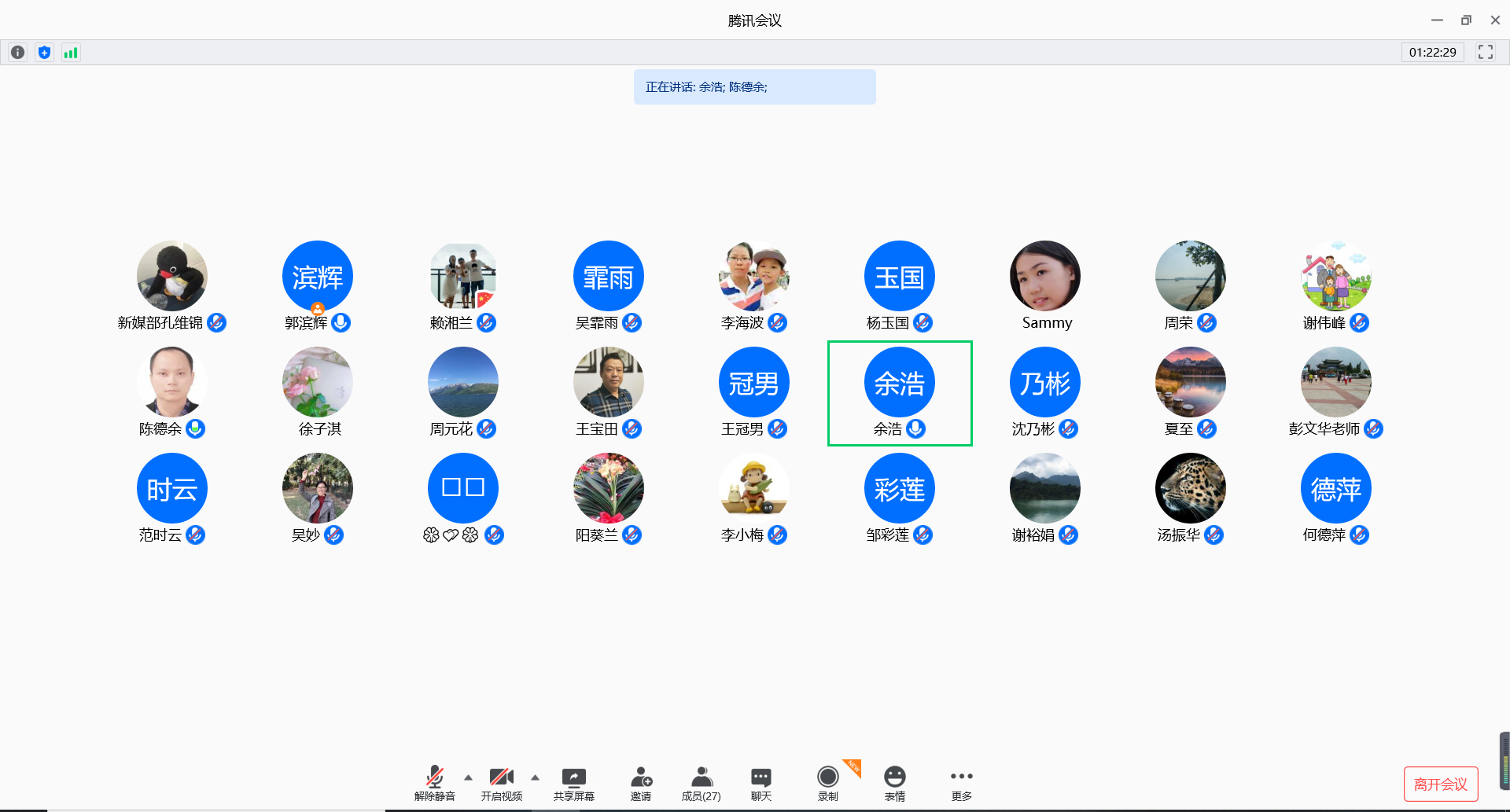Click the blue security shield icon
This screenshot has width=1510, height=812.
tap(44, 53)
